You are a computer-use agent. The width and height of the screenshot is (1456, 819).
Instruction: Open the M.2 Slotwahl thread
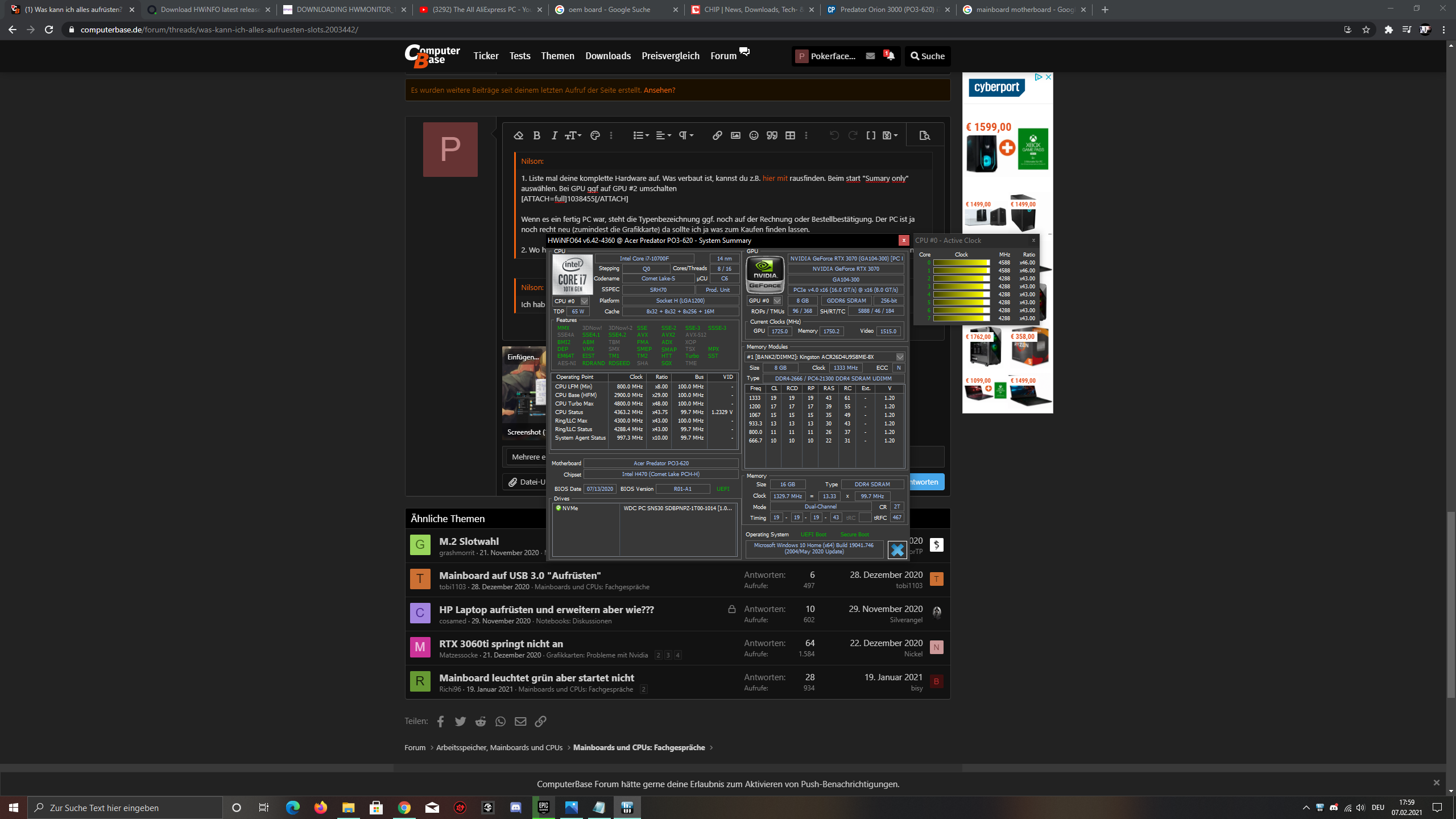[469, 541]
